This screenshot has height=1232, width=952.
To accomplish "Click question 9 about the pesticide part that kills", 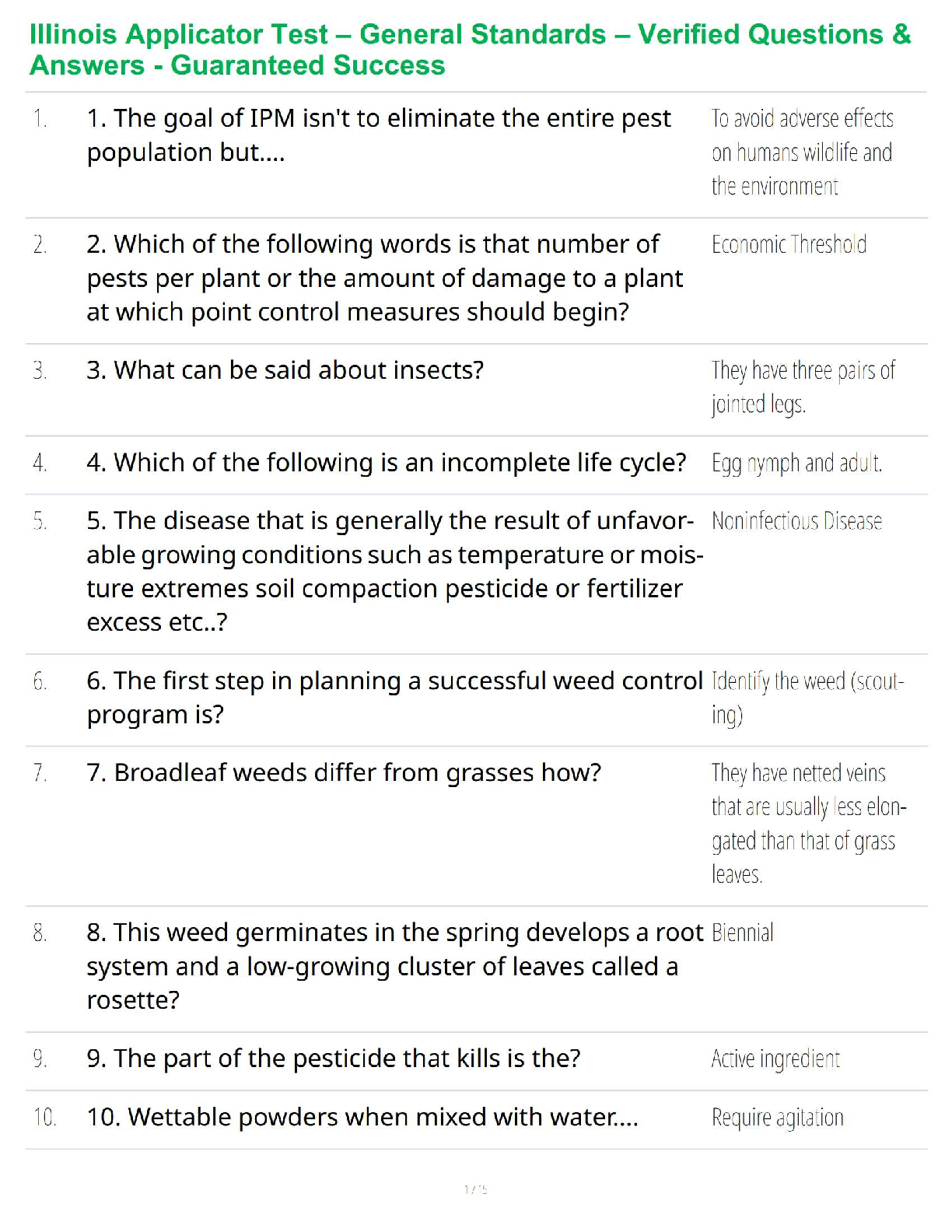I will pos(334,1059).
